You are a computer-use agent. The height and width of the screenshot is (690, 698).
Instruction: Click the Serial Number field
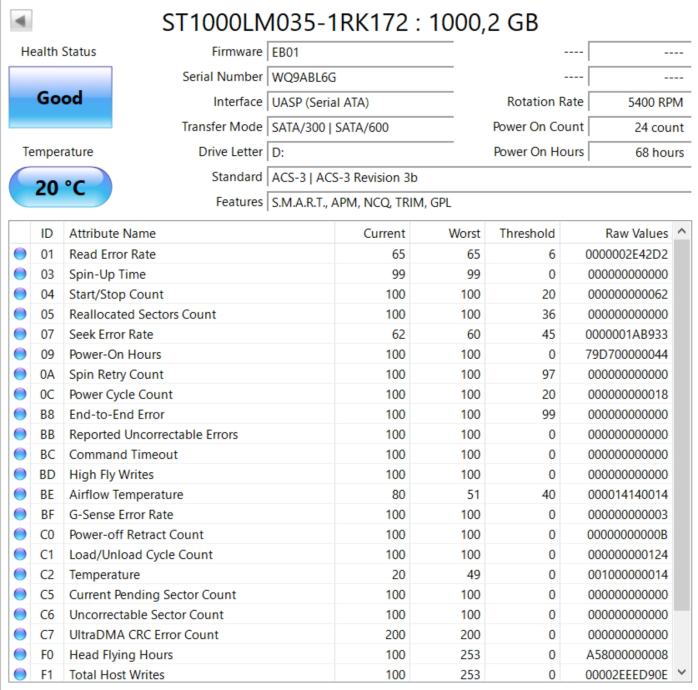pos(360,77)
